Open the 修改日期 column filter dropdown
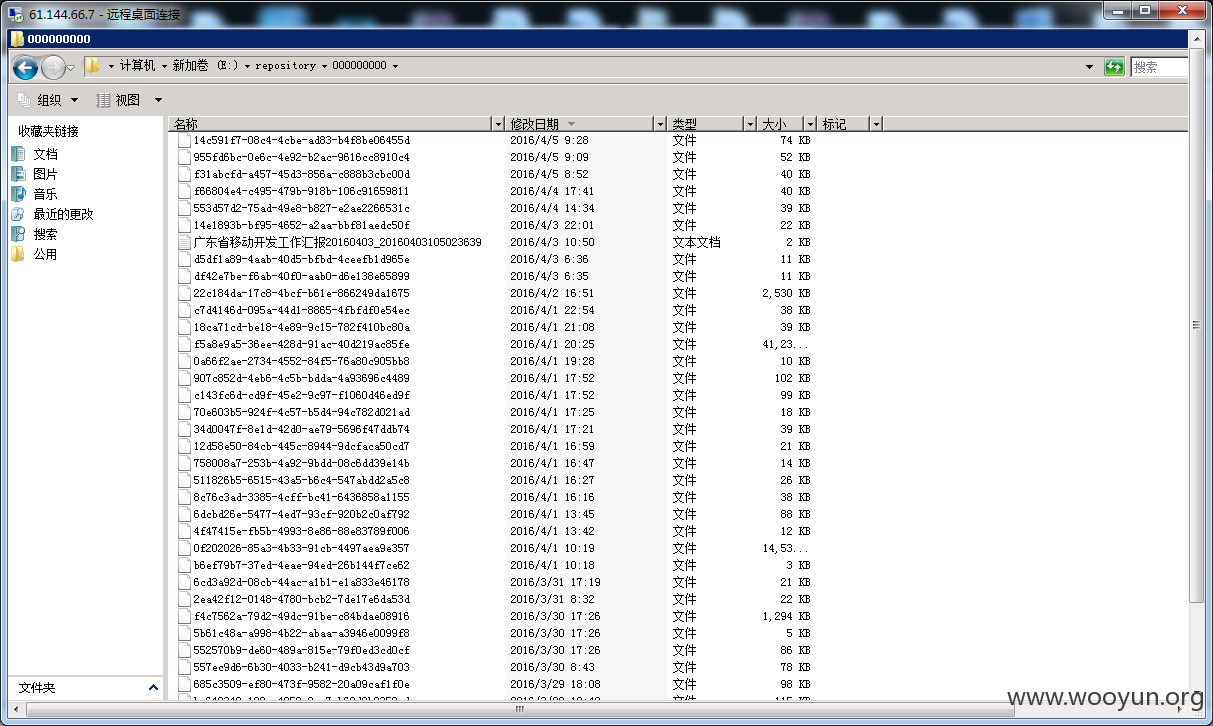The width and height of the screenshot is (1213, 726). [659, 124]
